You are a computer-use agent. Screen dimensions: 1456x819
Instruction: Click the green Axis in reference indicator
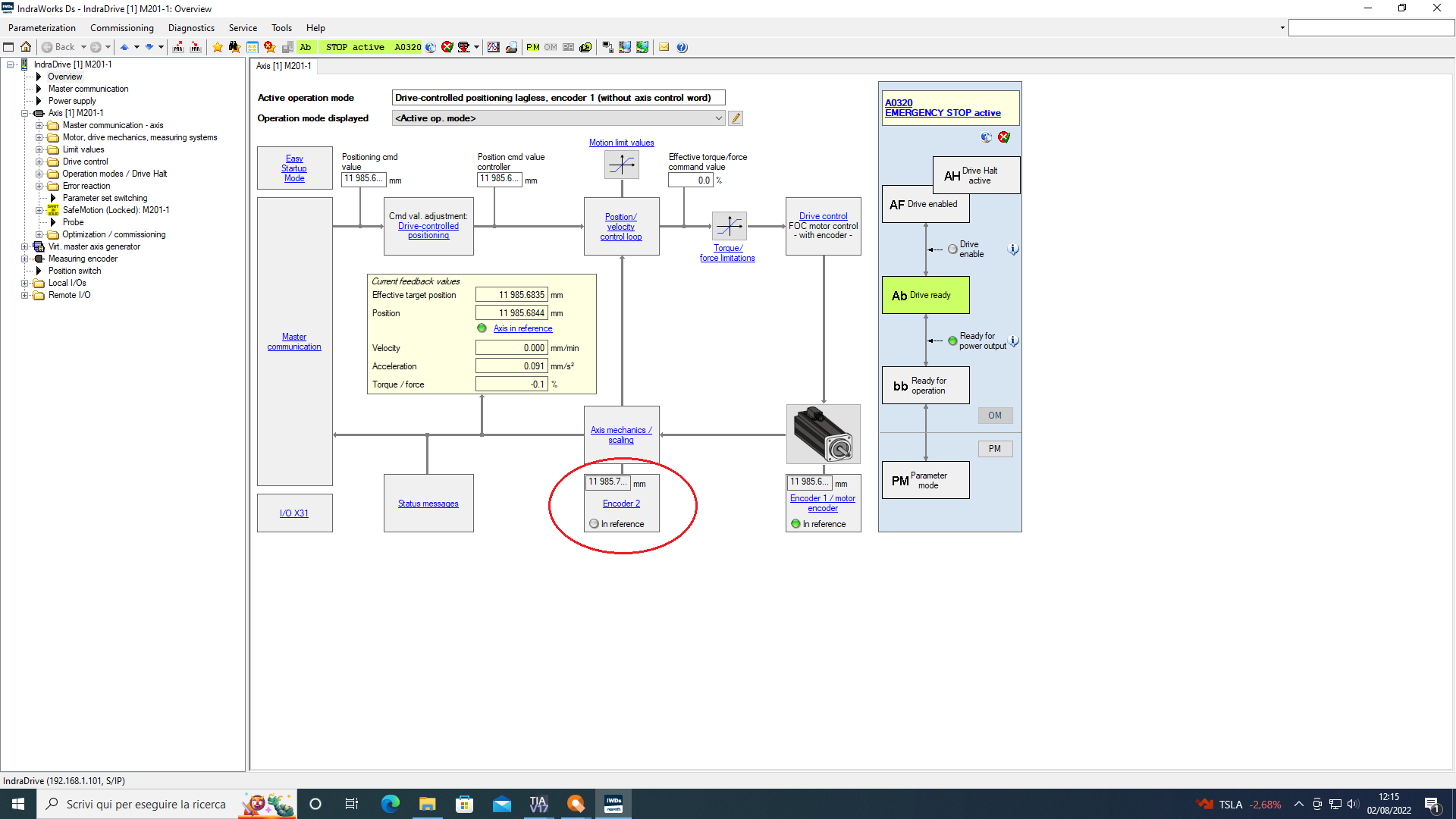click(482, 328)
